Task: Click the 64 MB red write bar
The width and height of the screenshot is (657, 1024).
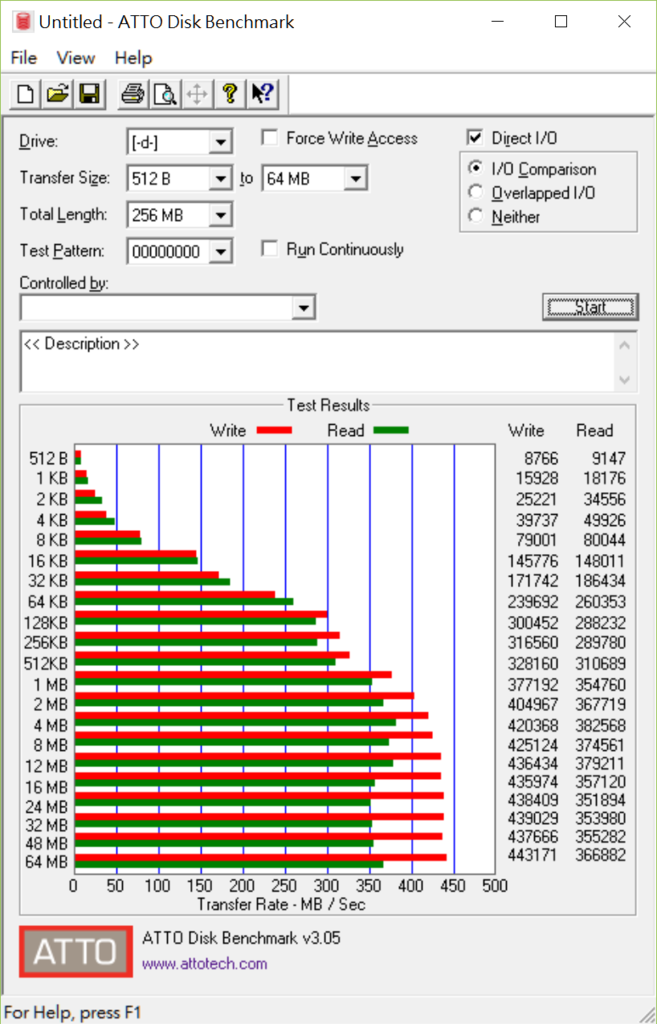Action: 261,857
